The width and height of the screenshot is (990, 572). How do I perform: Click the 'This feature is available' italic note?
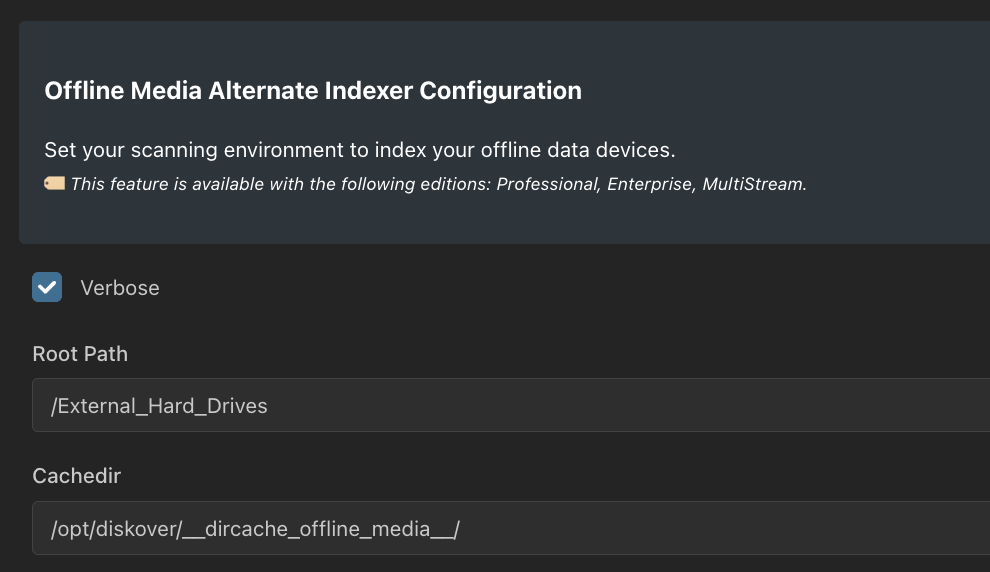pos(439,184)
